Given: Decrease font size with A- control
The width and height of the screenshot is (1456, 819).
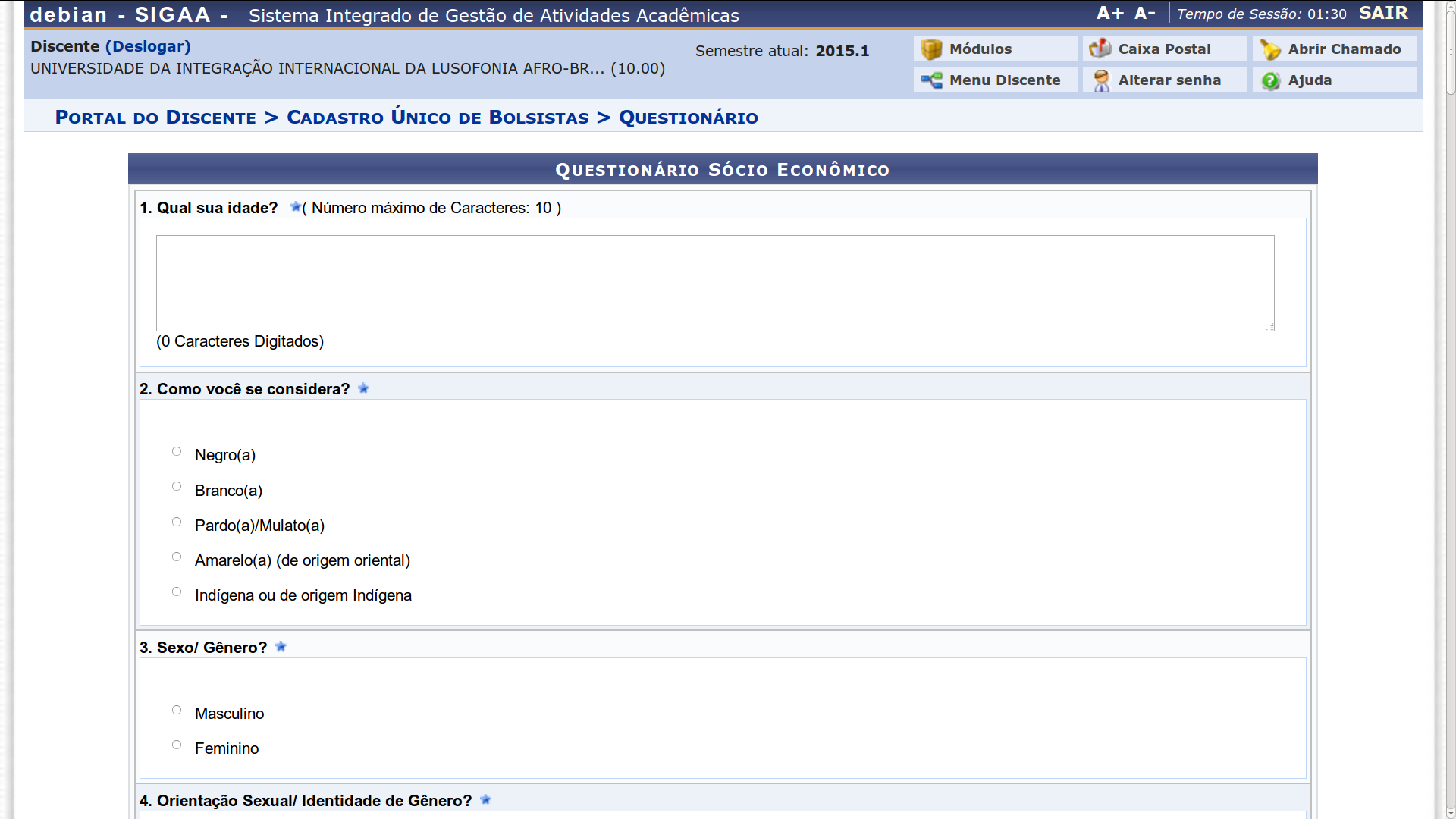Looking at the screenshot, I should pyautogui.click(x=1145, y=12).
